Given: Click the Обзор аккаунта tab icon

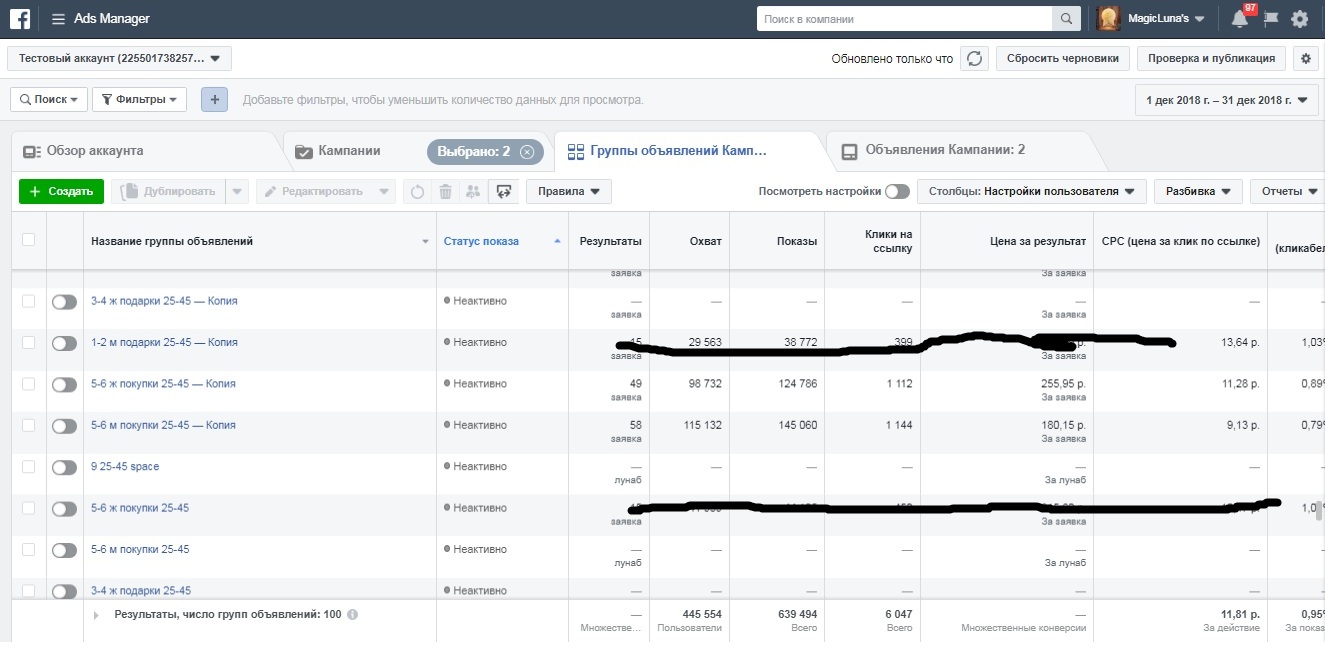Looking at the screenshot, I should point(31,152).
